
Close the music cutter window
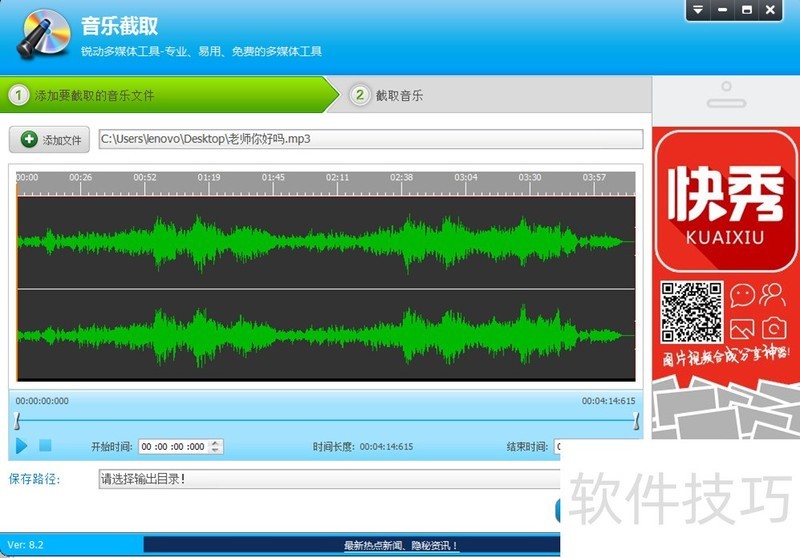tap(770, 10)
